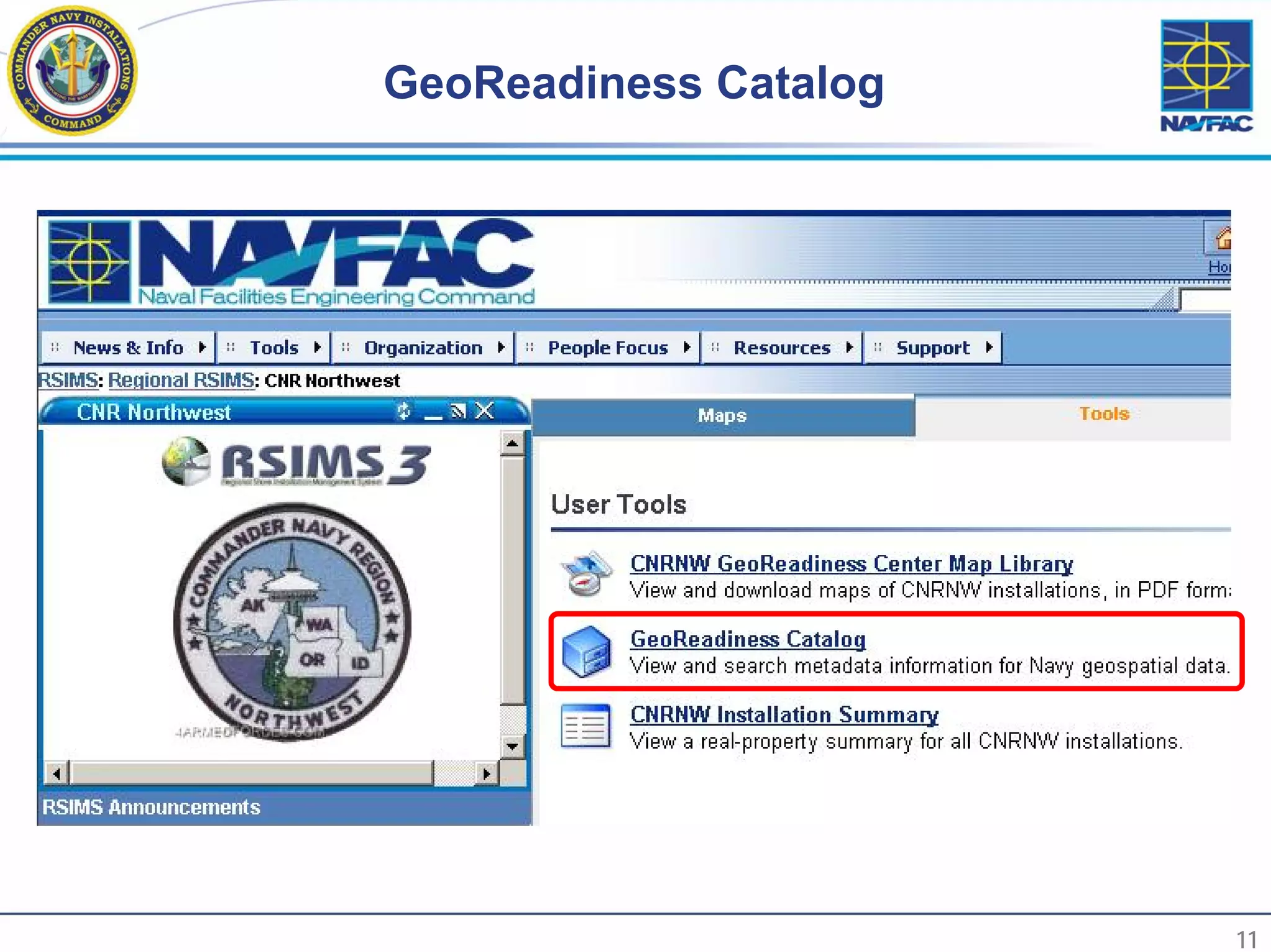Image resolution: width=1271 pixels, height=952 pixels.
Task: Click the RSIMS Announcements bar
Action: tap(285, 807)
